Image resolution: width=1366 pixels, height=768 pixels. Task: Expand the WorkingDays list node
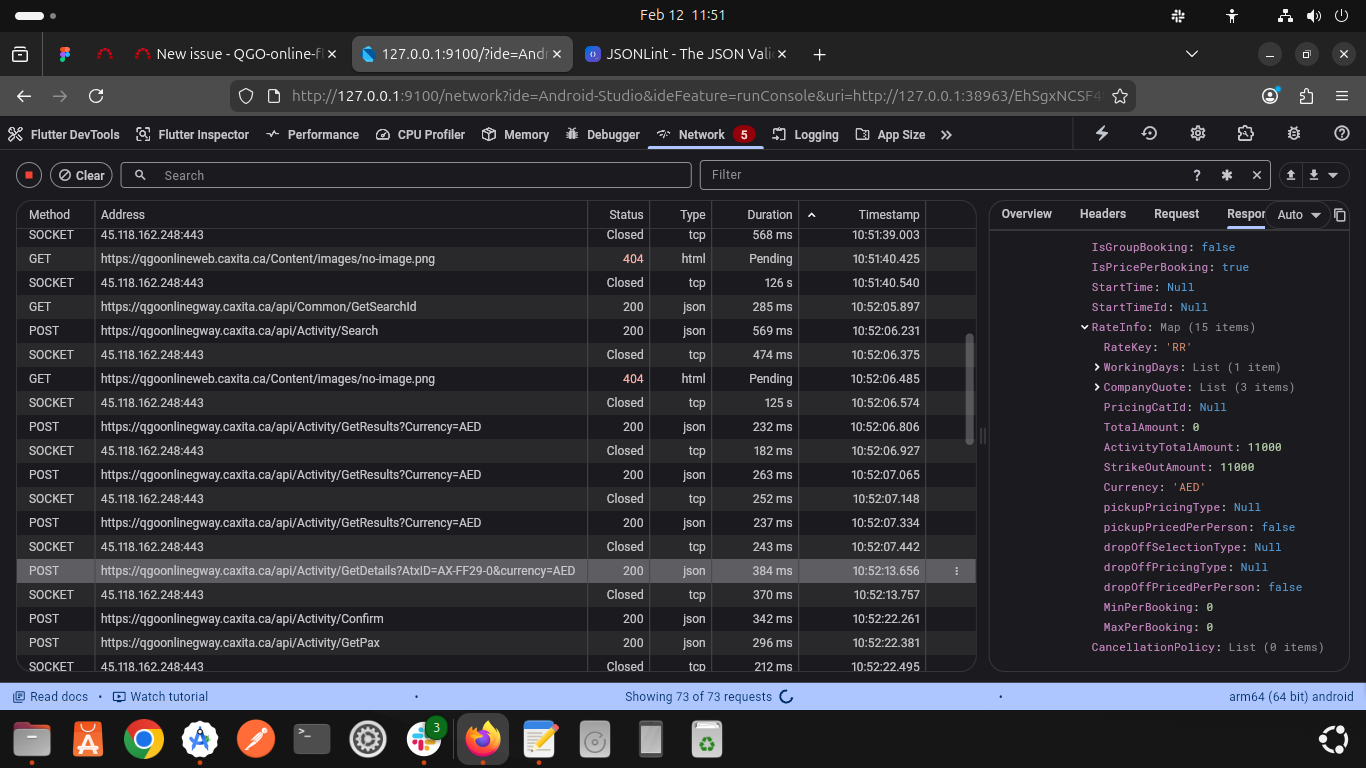pos(1097,367)
